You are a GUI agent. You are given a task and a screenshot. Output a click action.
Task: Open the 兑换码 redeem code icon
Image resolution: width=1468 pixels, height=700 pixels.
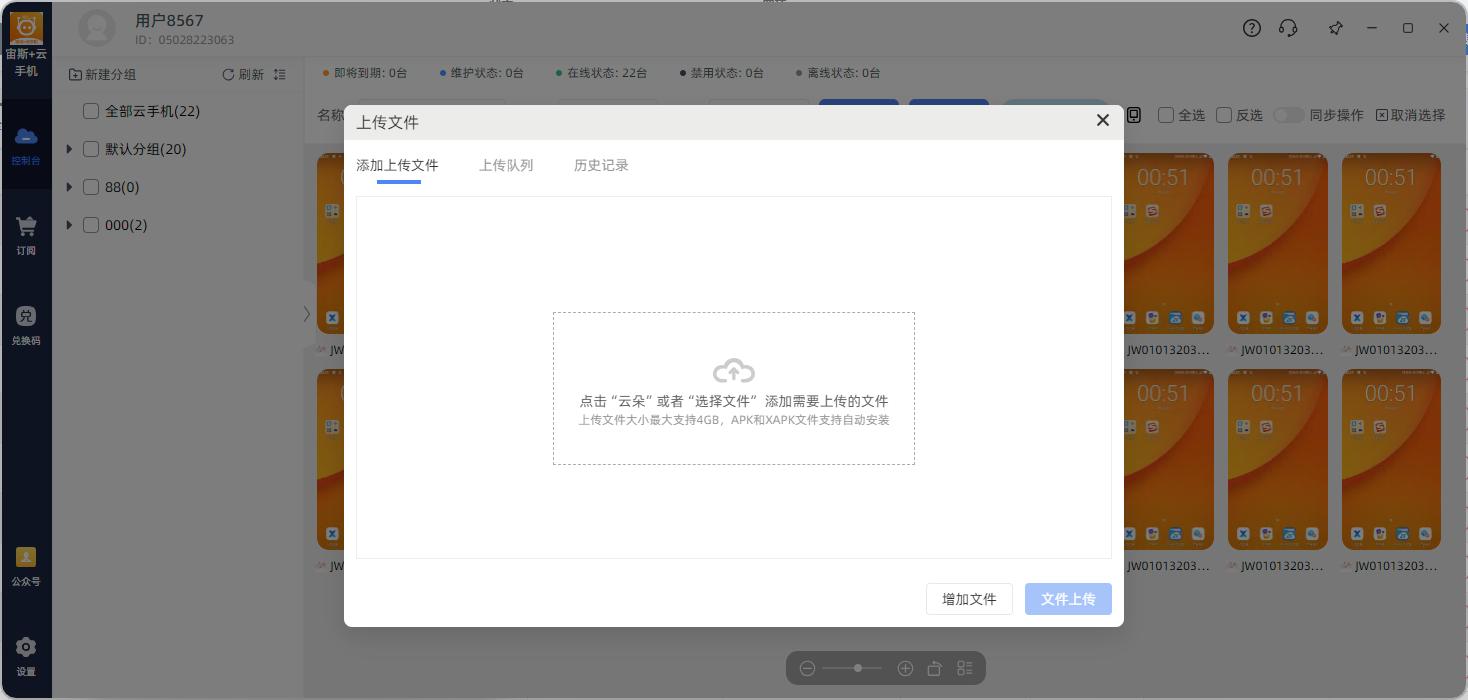[26, 316]
